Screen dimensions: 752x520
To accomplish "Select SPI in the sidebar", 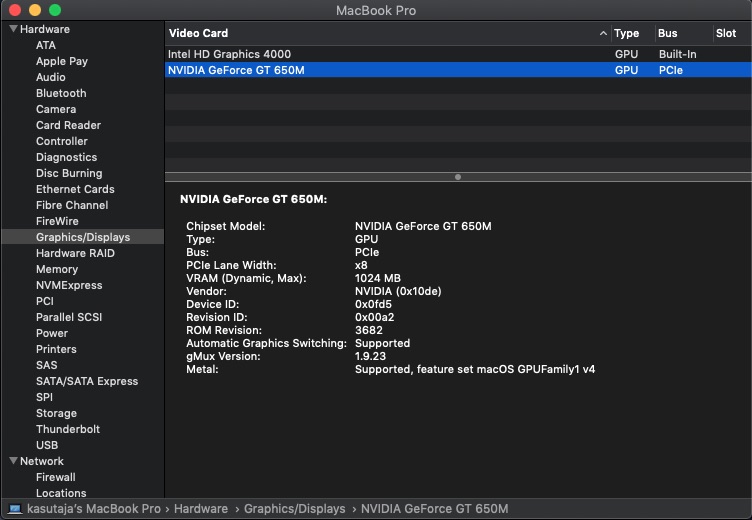I will click(x=44, y=397).
